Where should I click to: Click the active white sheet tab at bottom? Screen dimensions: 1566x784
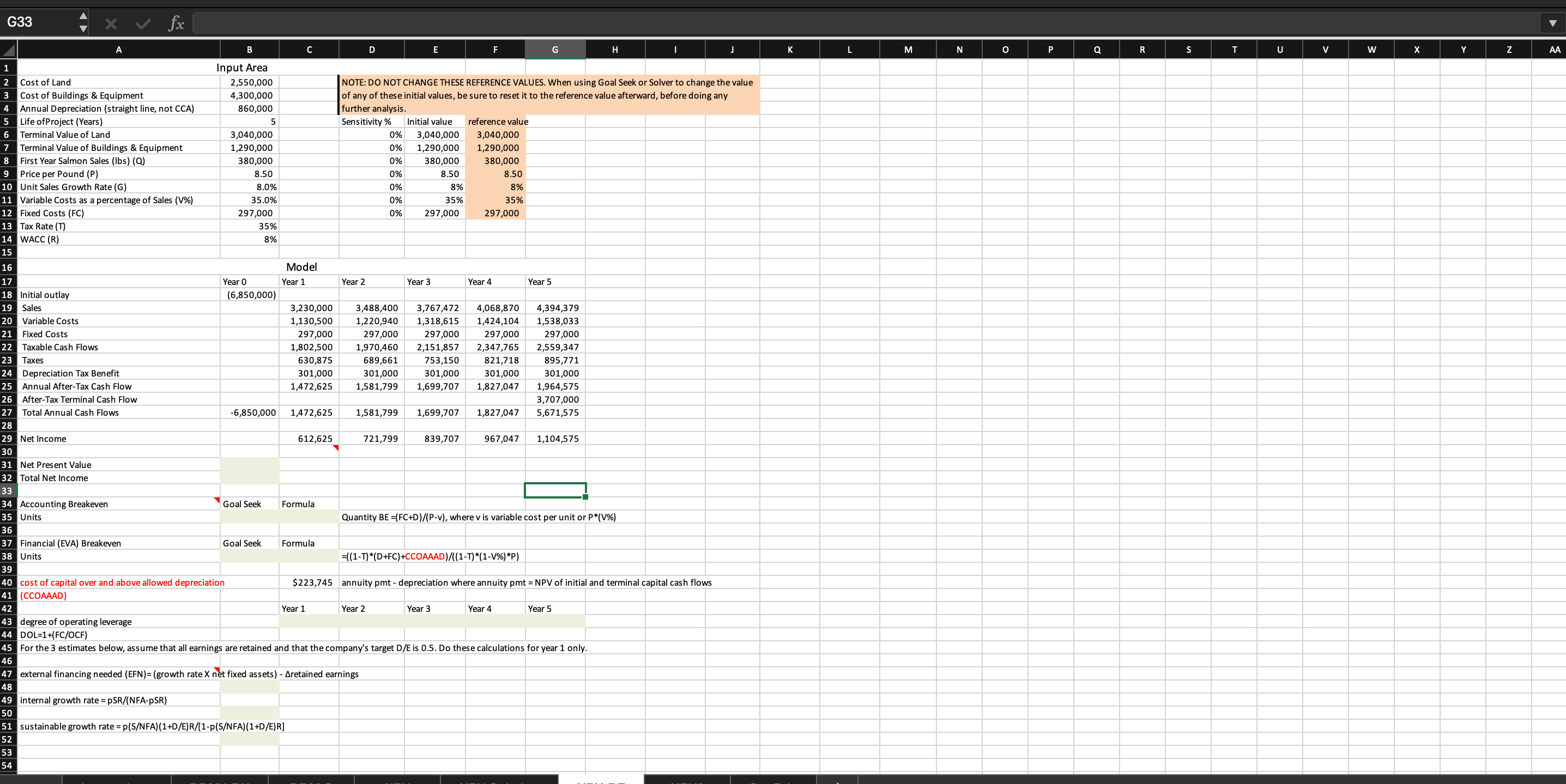coord(600,779)
